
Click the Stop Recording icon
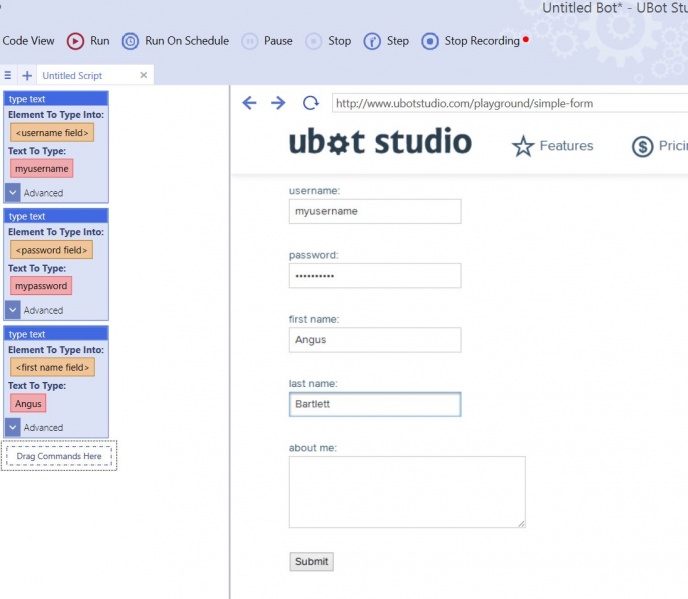[430, 41]
